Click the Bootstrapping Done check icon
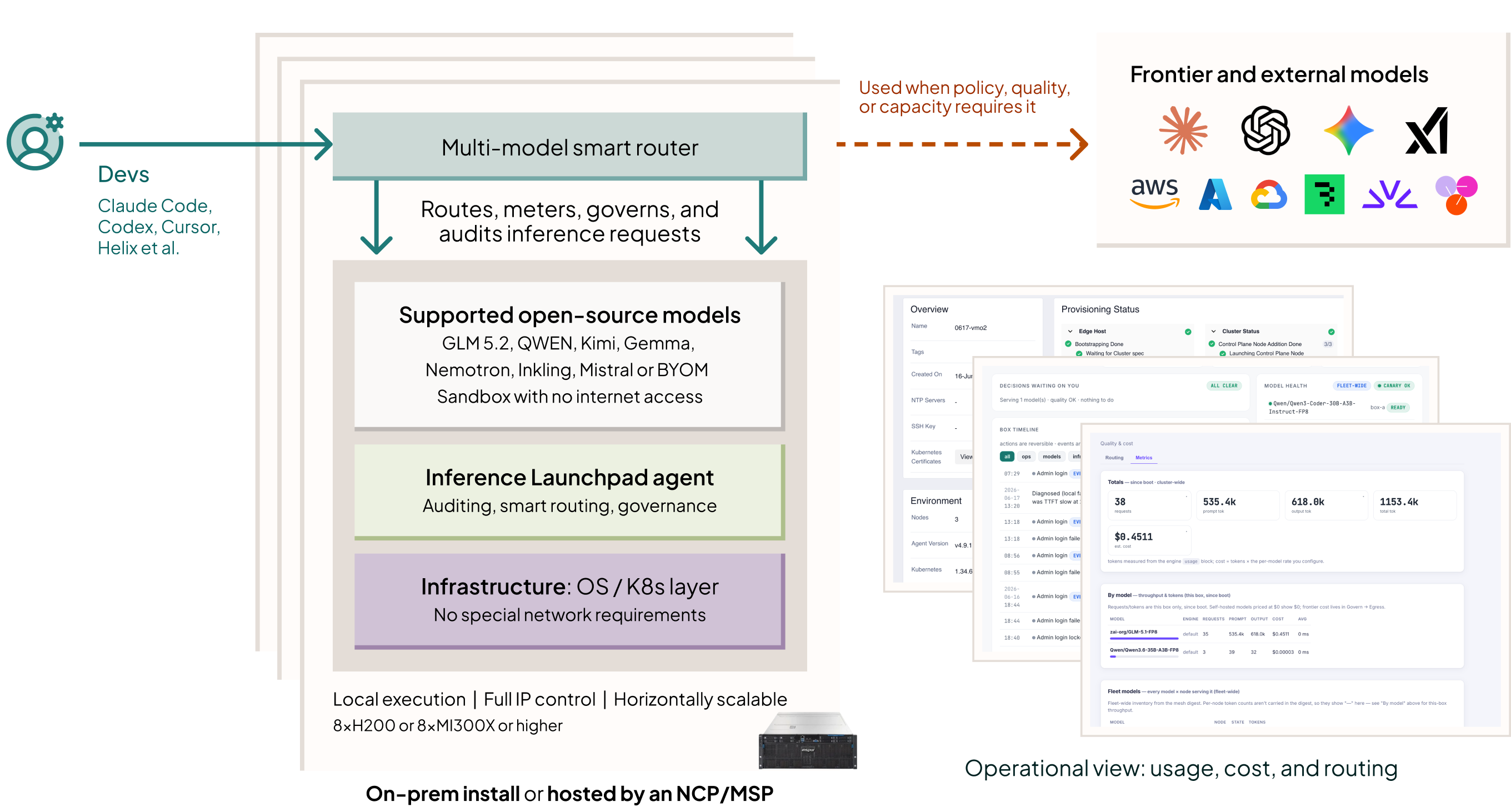Screen dimensions: 1511x812 1068,344
